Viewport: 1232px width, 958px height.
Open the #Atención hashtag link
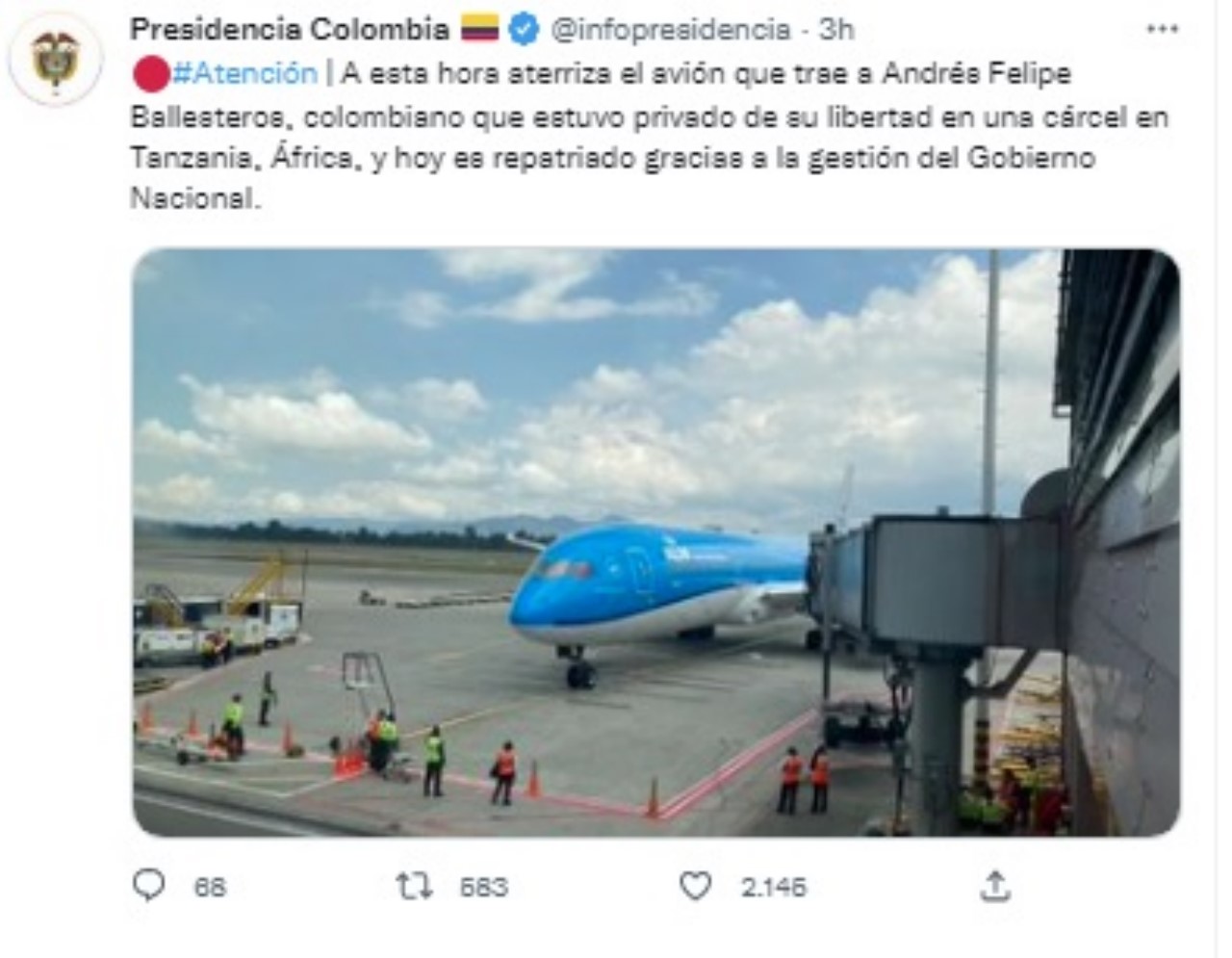[x=244, y=73]
